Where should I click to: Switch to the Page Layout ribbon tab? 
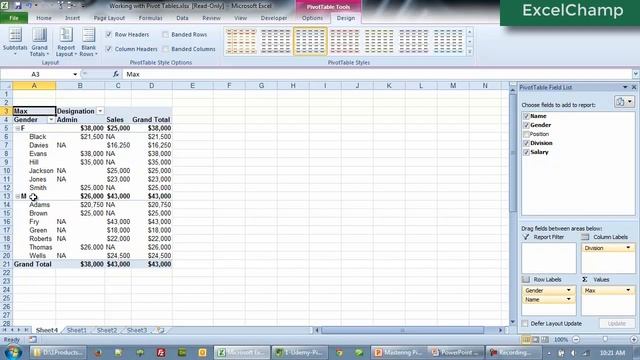(x=109, y=18)
